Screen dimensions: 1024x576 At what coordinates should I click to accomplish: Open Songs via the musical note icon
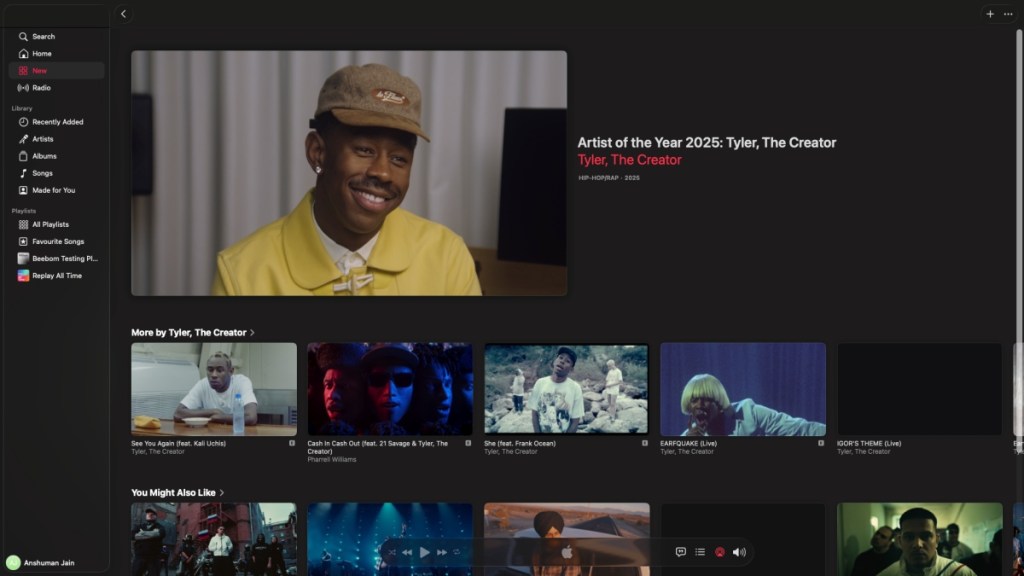click(37, 173)
